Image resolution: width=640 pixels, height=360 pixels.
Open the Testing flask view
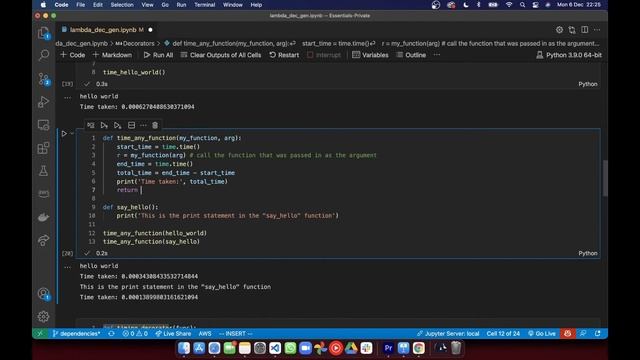point(43,171)
